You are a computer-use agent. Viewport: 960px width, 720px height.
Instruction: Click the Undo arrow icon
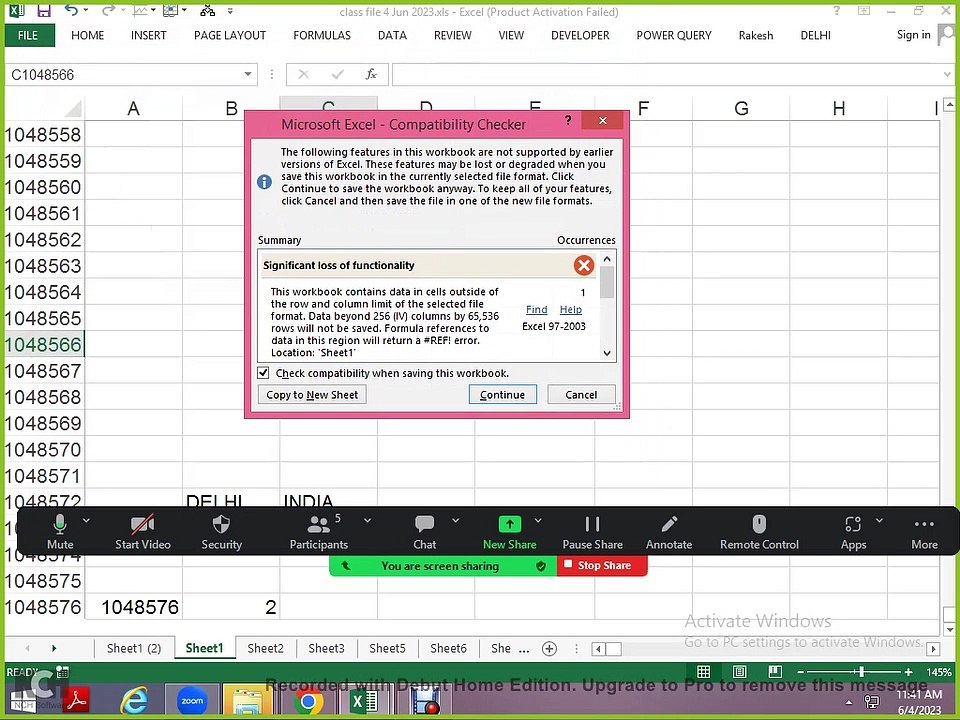coord(71,10)
